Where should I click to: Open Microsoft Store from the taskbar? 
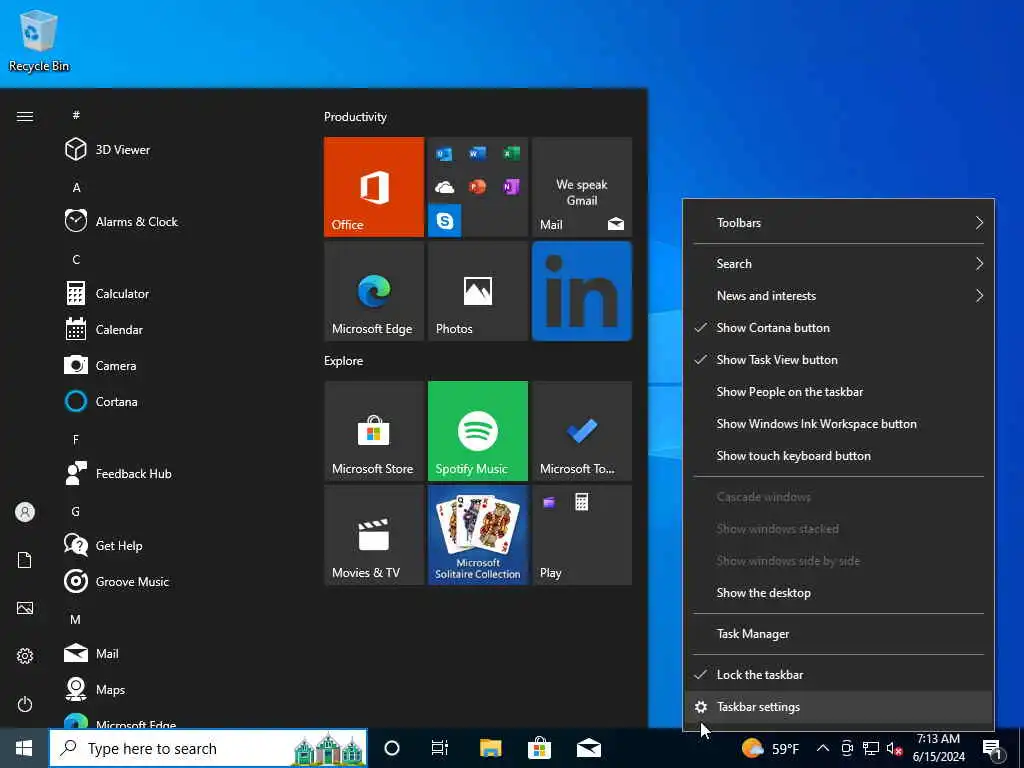click(539, 748)
